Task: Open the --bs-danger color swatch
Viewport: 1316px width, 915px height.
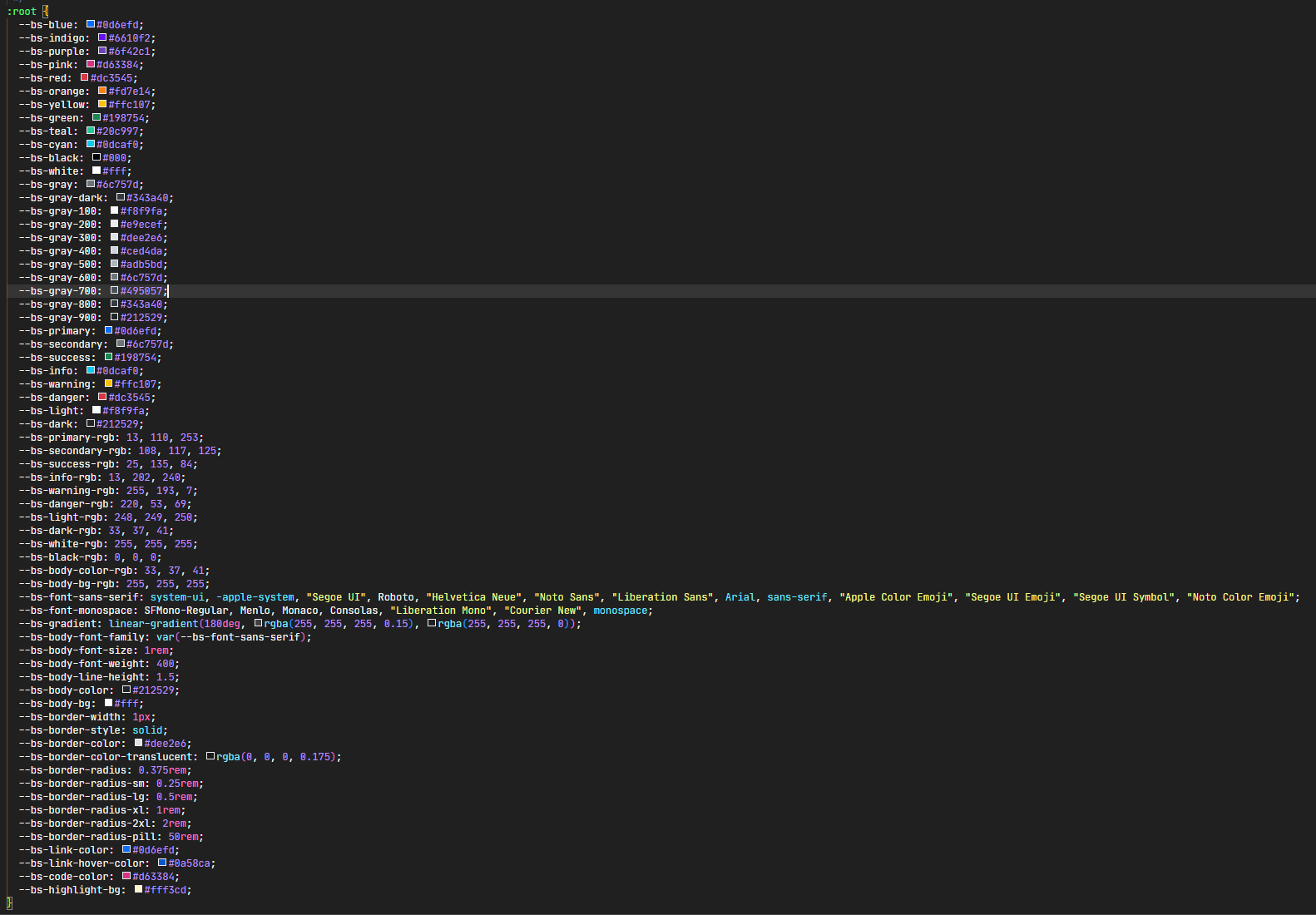Action: (x=102, y=397)
